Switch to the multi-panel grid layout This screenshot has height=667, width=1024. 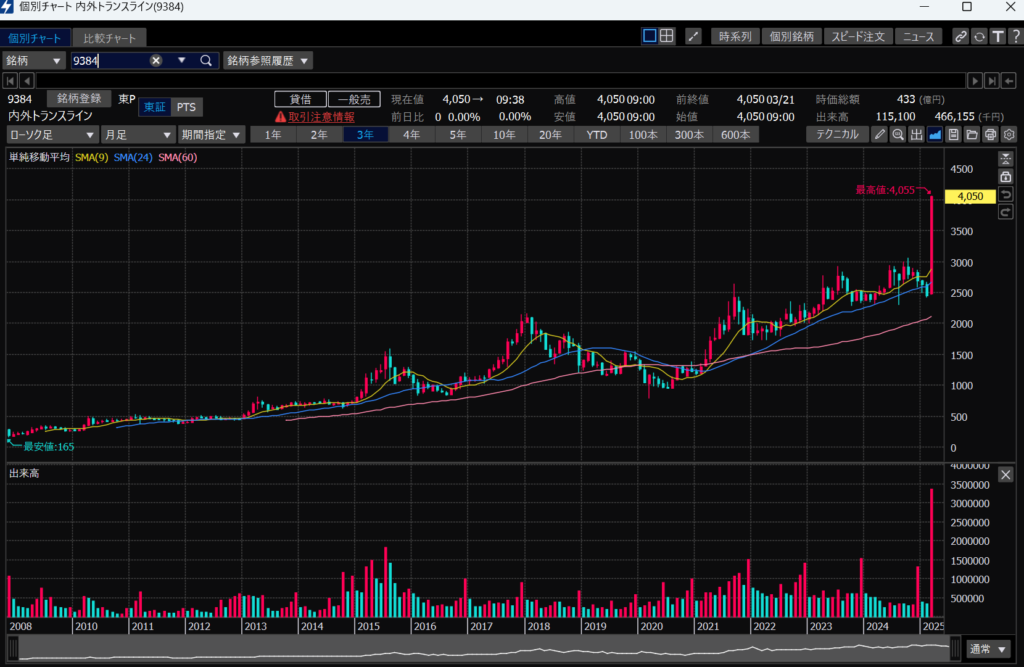coord(666,36)
